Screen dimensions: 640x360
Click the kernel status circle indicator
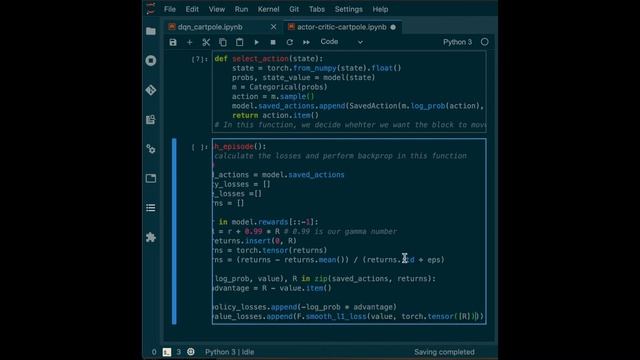tap(484, 42)
